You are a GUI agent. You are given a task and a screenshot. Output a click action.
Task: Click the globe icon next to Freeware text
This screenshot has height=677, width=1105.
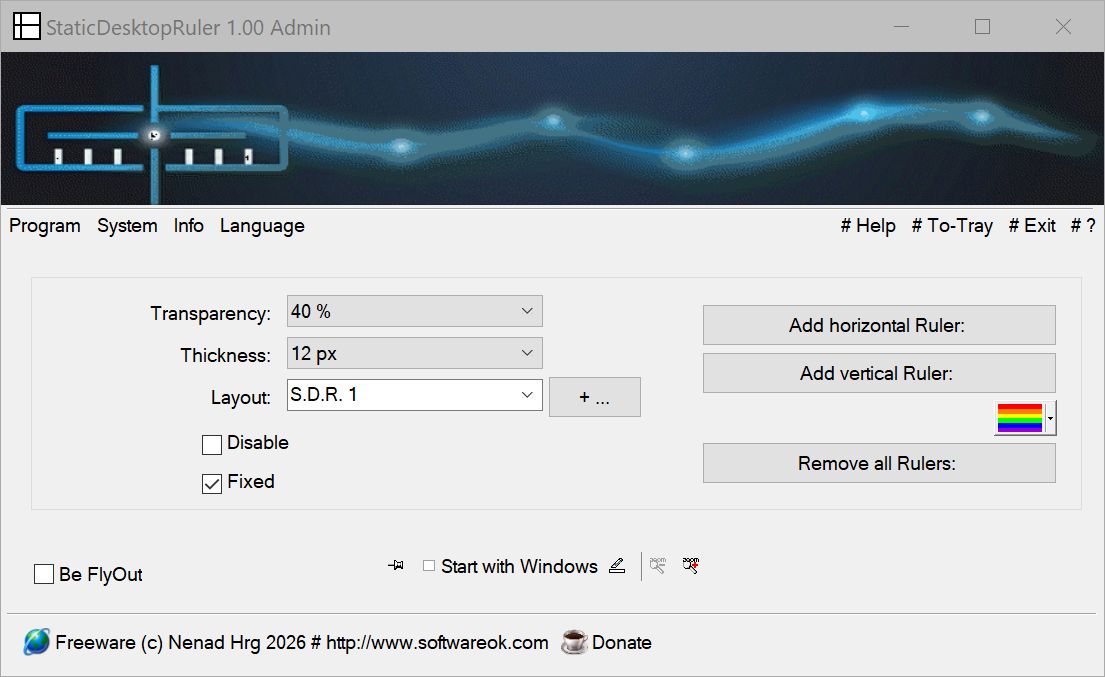click(x=36, y=642)
